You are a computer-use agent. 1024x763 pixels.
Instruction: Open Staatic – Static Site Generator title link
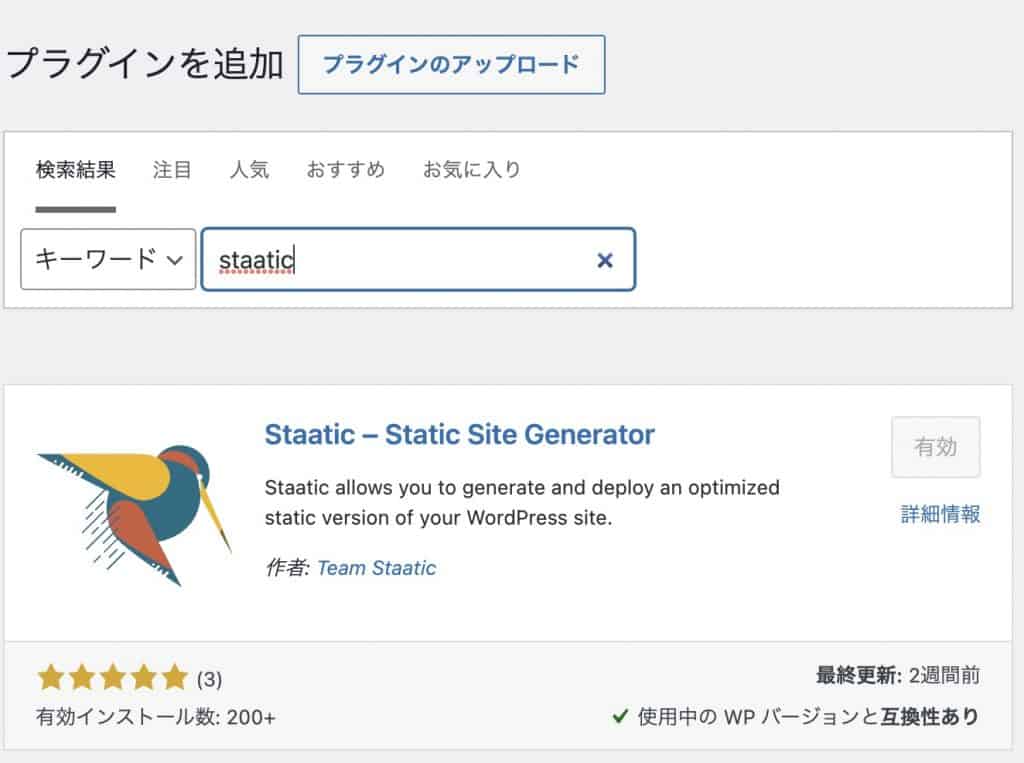tap(459, 434)
